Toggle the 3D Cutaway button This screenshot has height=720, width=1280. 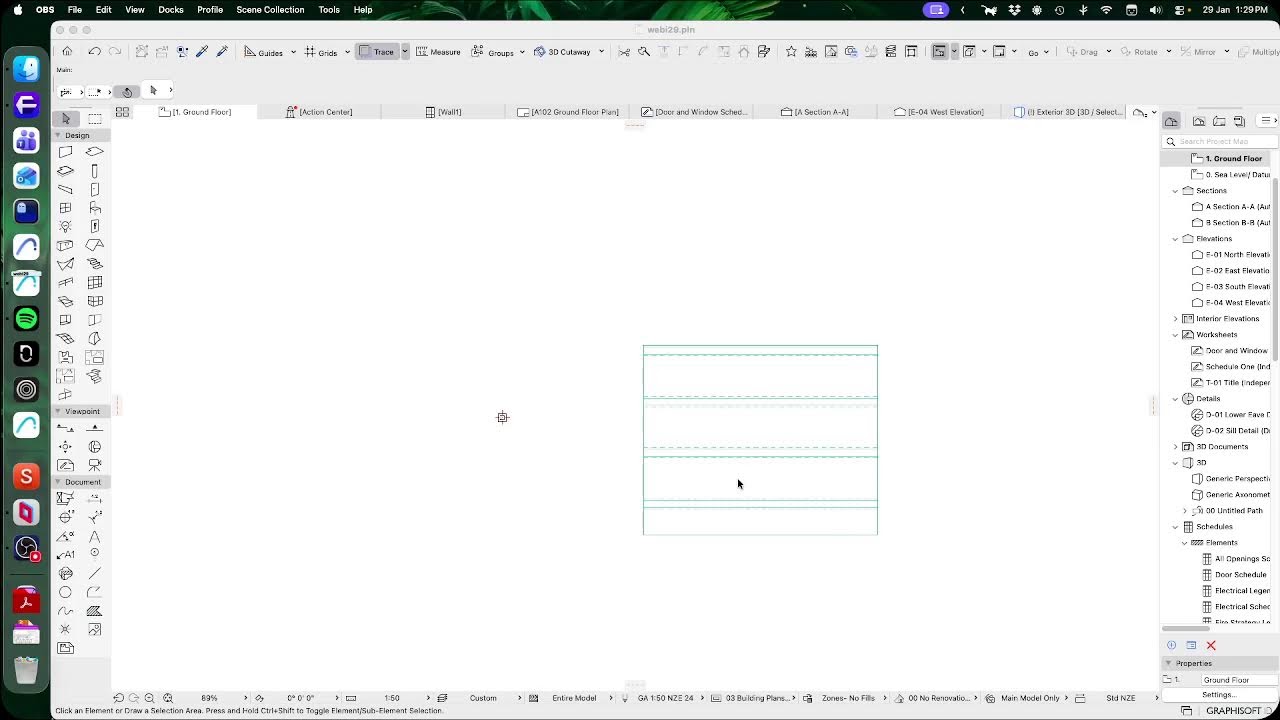coord(563,52)
